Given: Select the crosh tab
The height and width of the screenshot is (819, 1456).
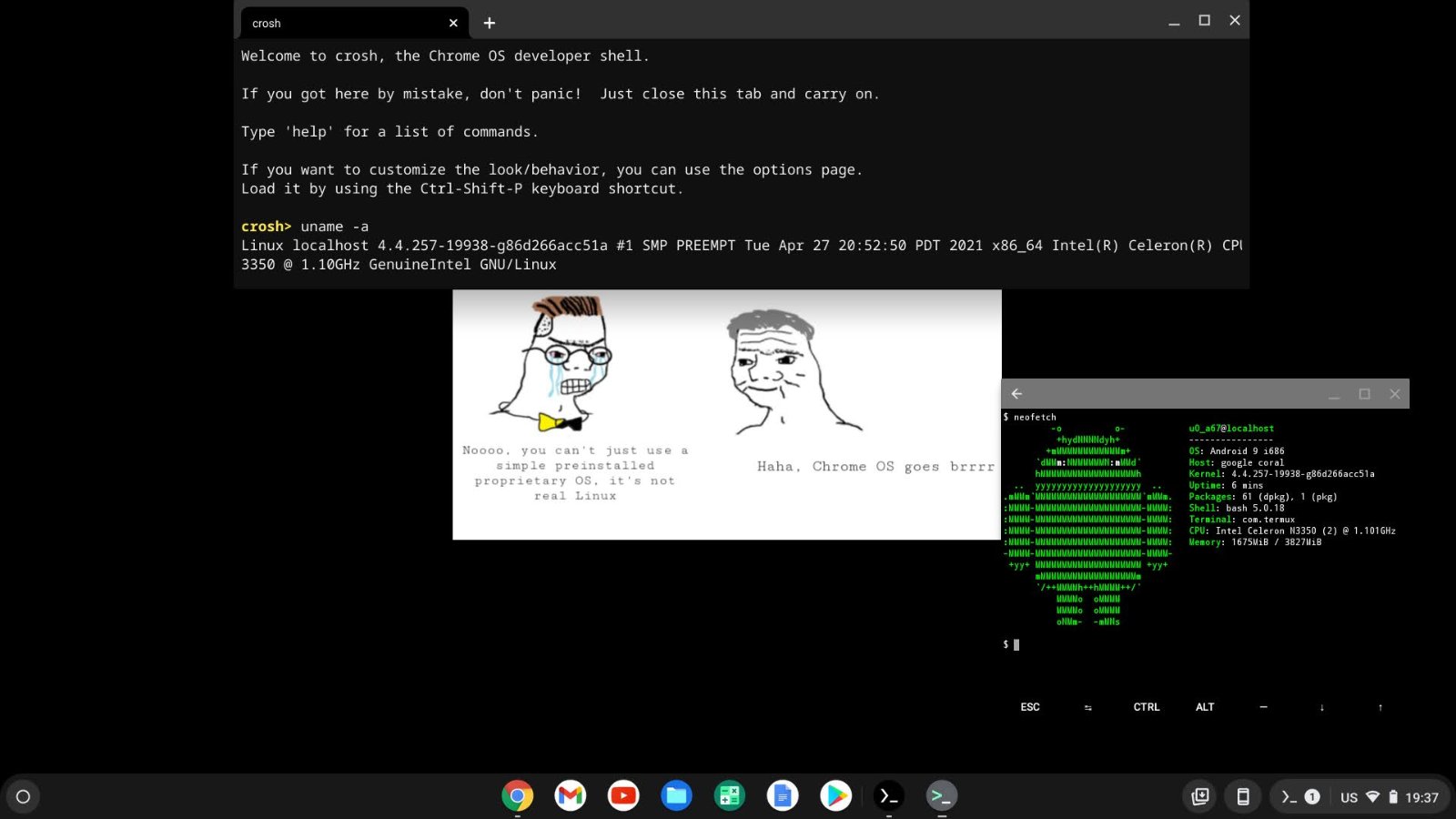Looking at the screenshot, I should 355,23.
